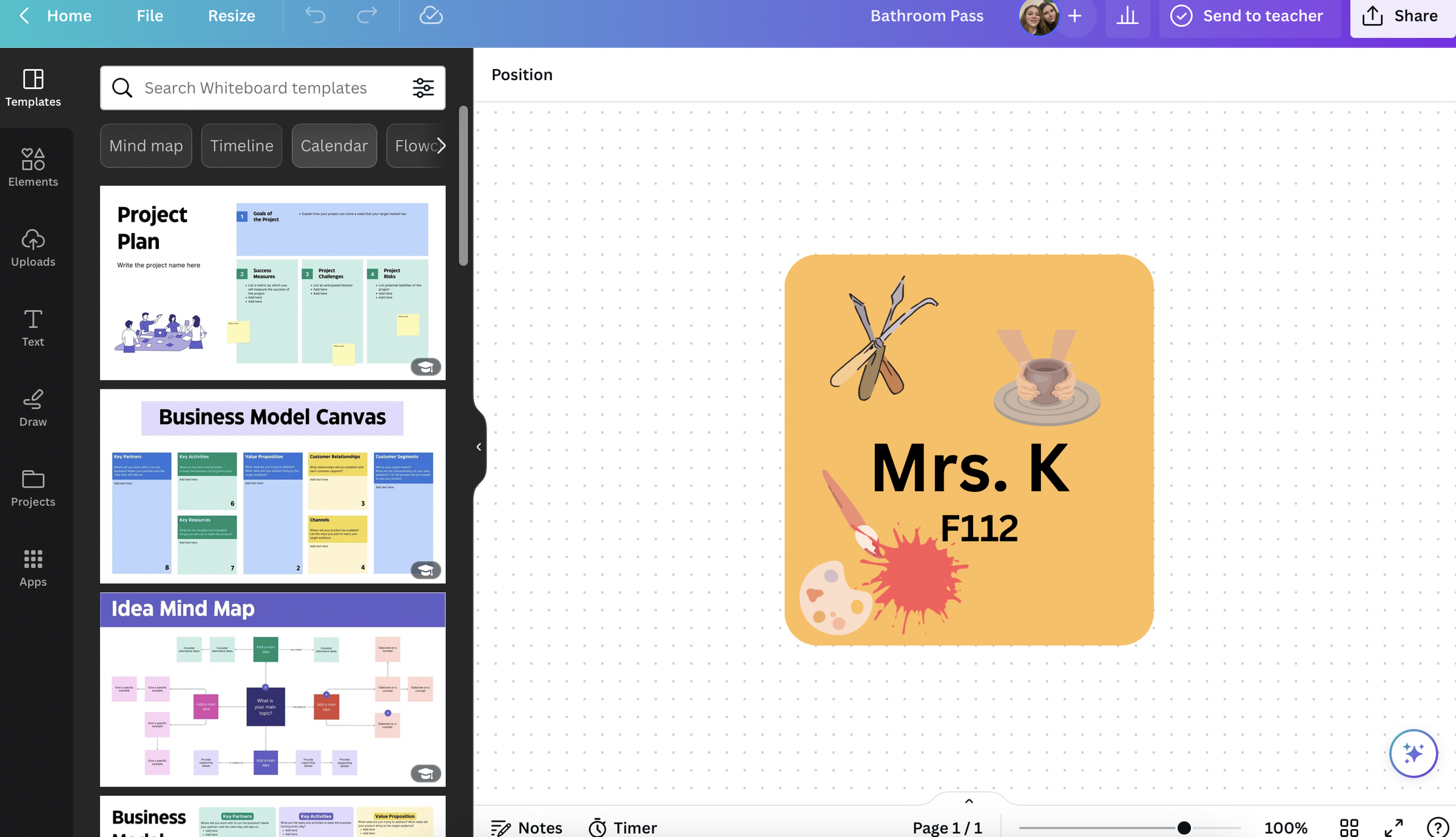Viewport: 1456px width, 837px height.
Task: Click the zoom slider handle
Action: pos(1184,827)
